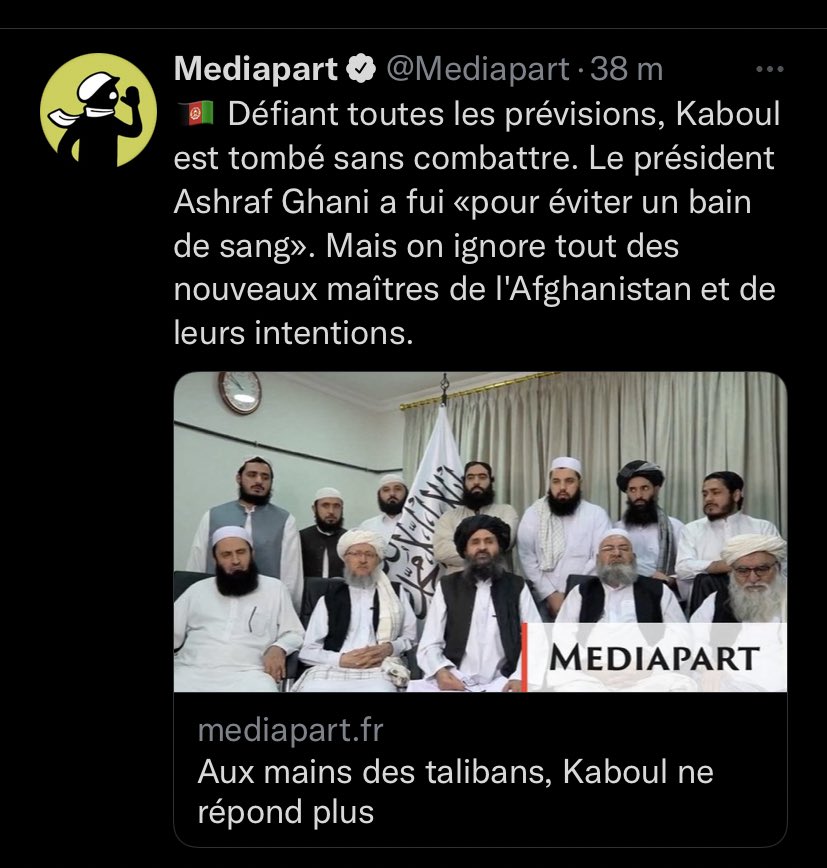Click the wall clock in the photo
Viewport: 827px width, 868px height.
(240, 391)
